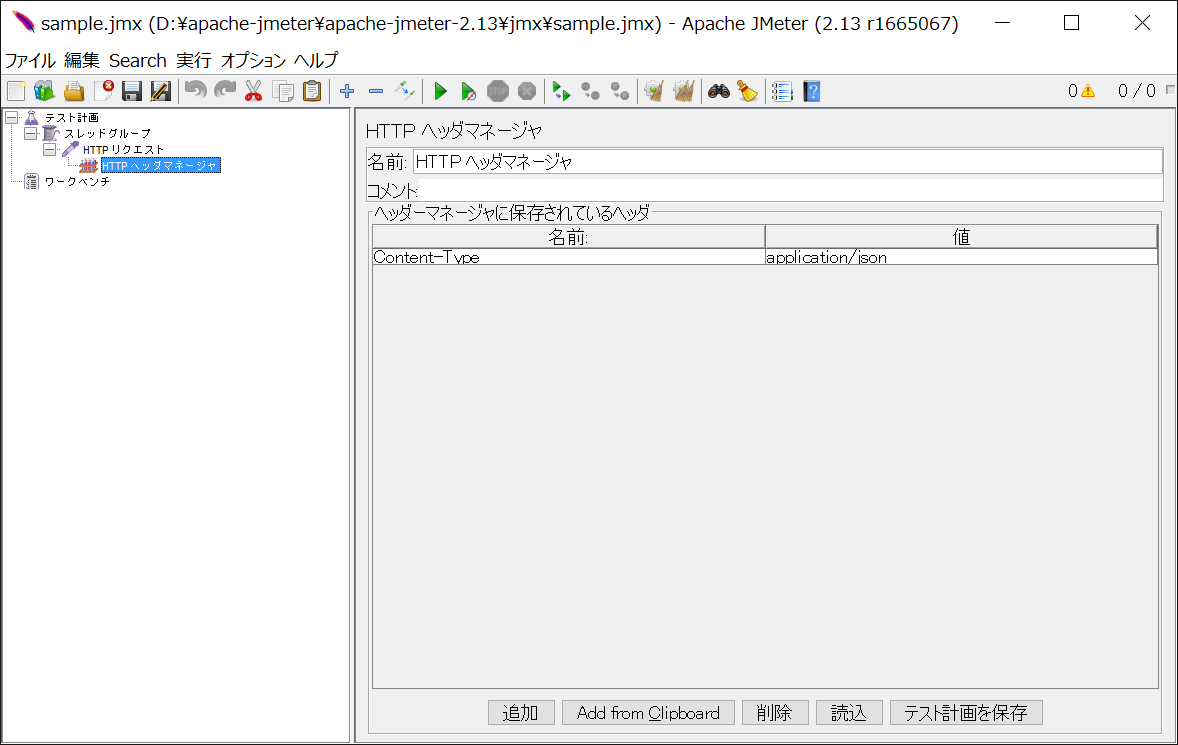The image size is (1178, 745).
Task: Click the Add from Clipboard button
Action: pyautogui.click(x=648, y=713)
